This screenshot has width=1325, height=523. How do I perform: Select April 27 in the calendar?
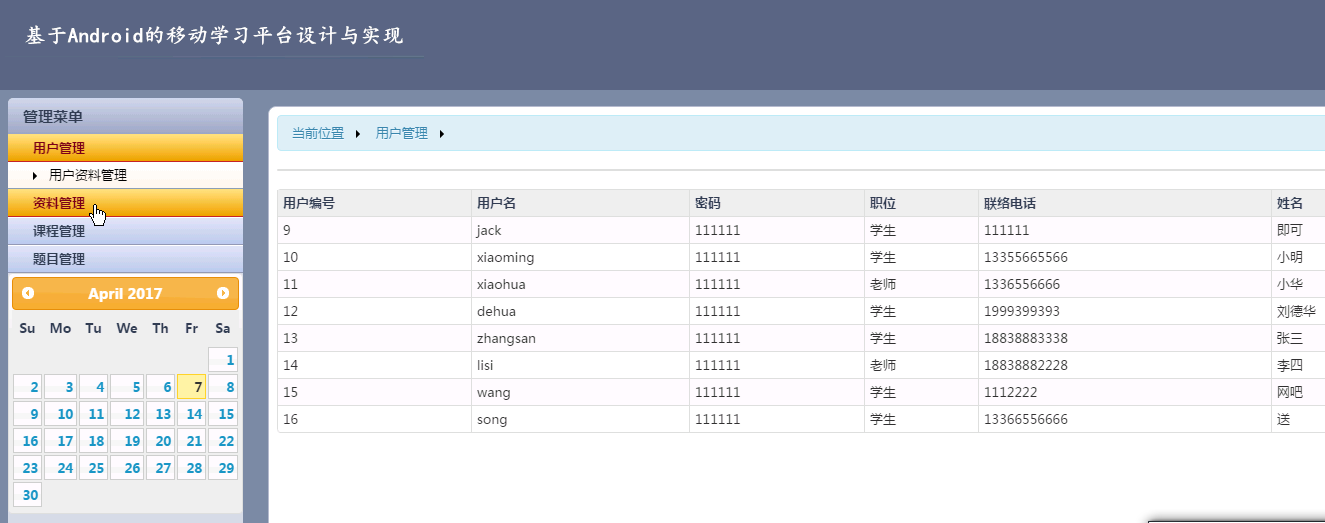tap(160, 468)
